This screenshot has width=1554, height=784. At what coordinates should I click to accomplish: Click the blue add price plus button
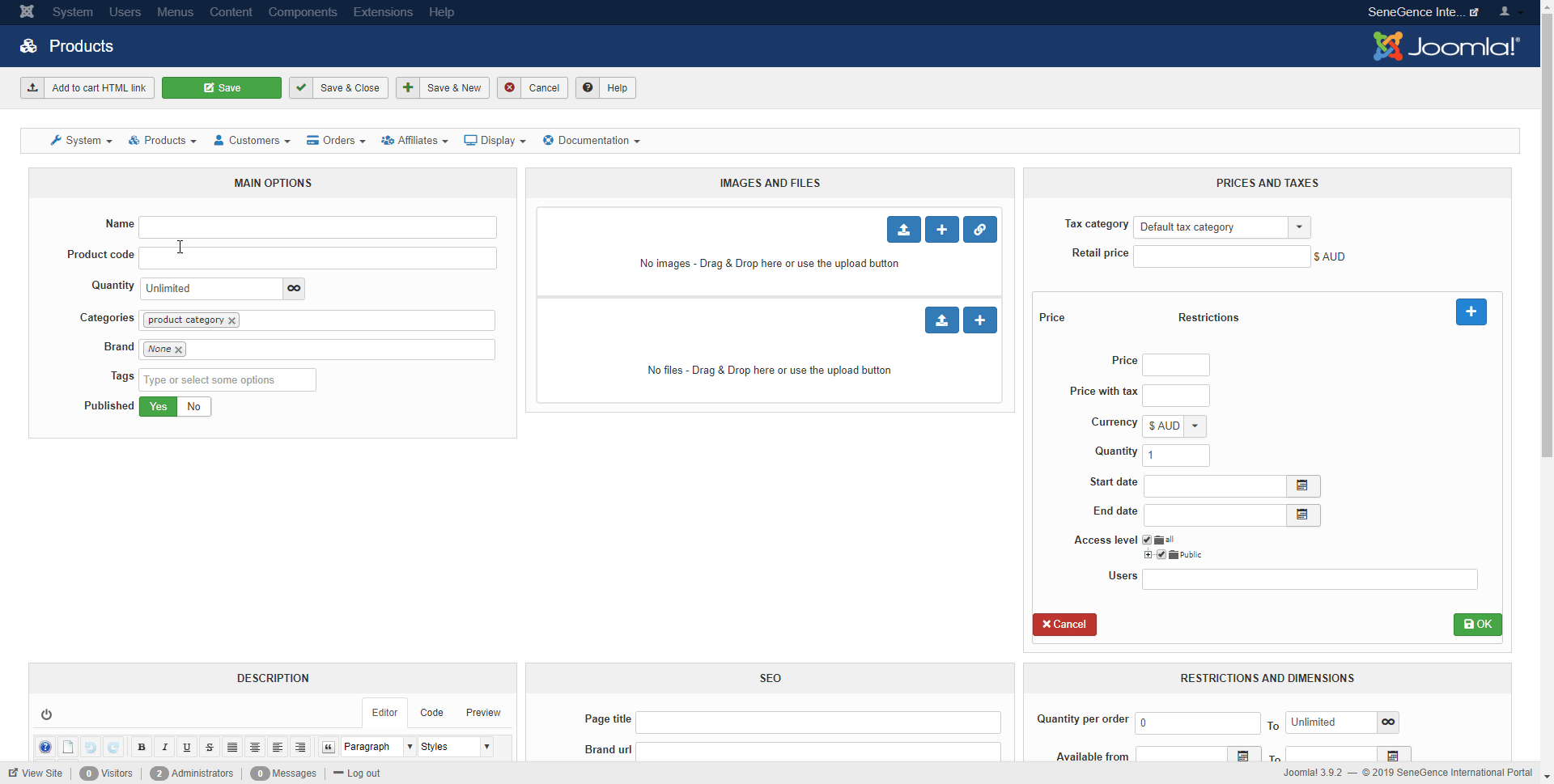[1471, 312]
